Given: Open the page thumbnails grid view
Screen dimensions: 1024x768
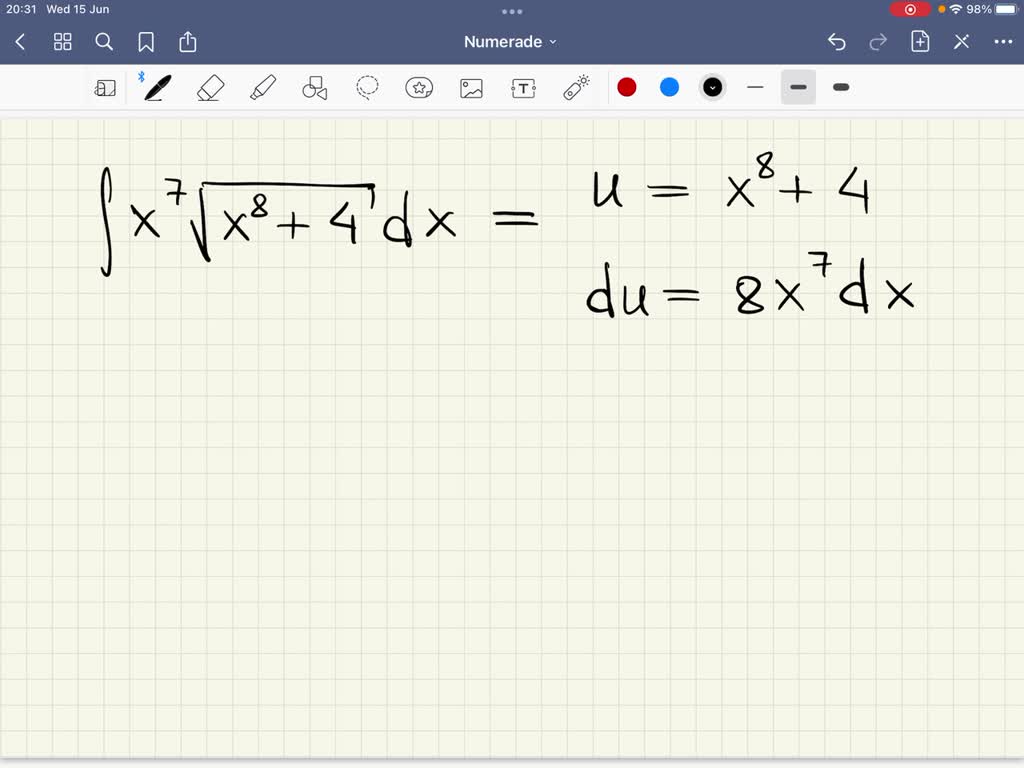Looking at the screenshot, I should [62, 42].
